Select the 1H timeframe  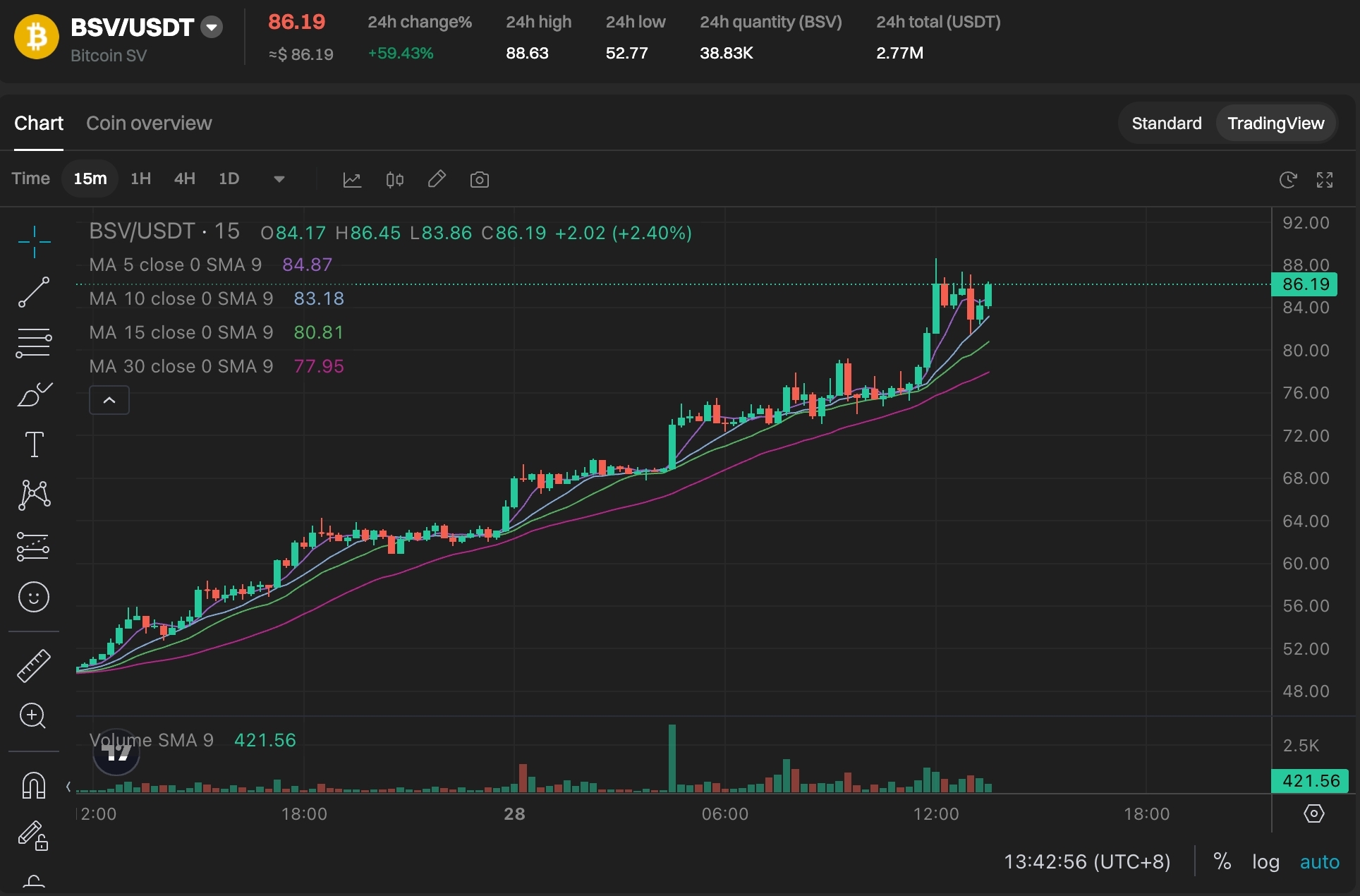141,178
